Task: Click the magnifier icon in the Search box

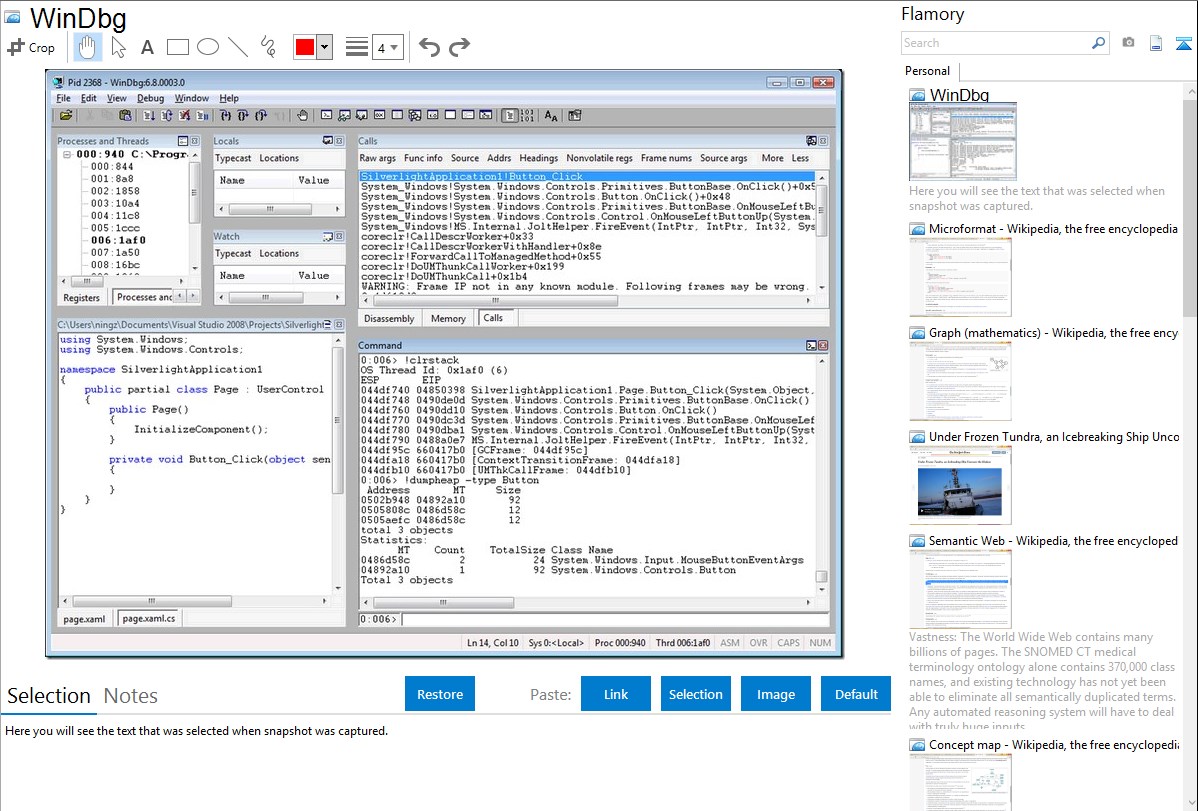Action: click(1098, 43)
